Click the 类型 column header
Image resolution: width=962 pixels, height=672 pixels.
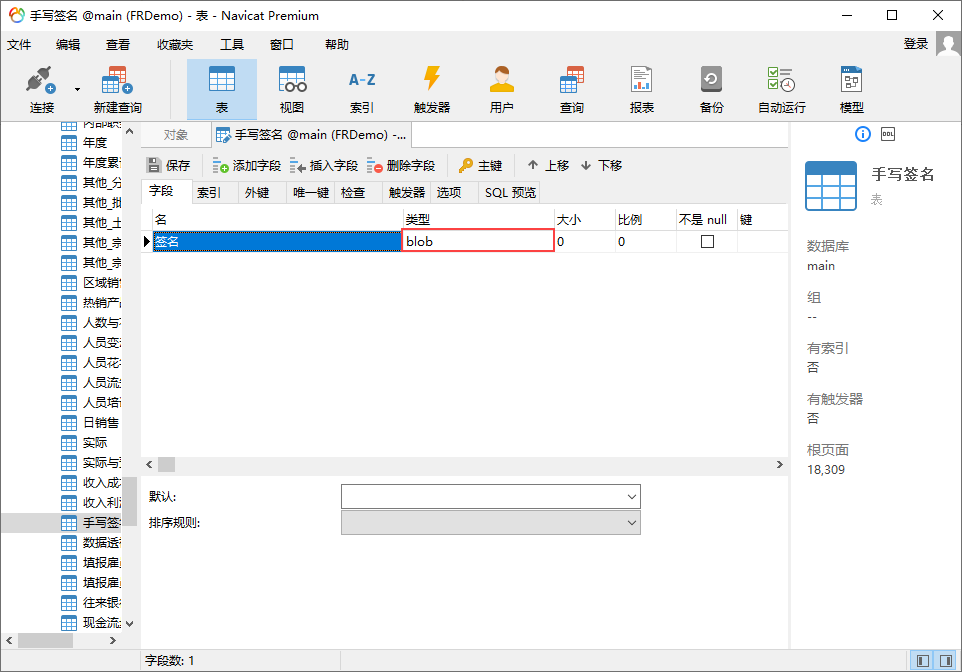point(478,219)
